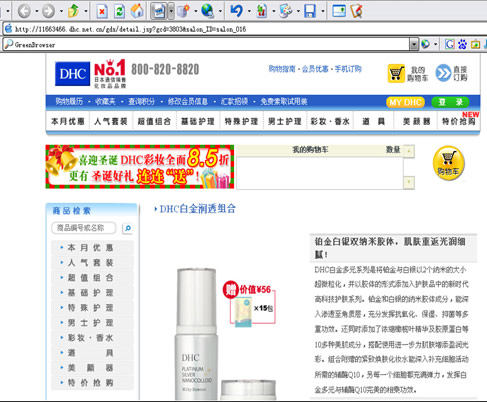
Task: Refresh the page with green arrows icon
Action: [x=119, y=11]
